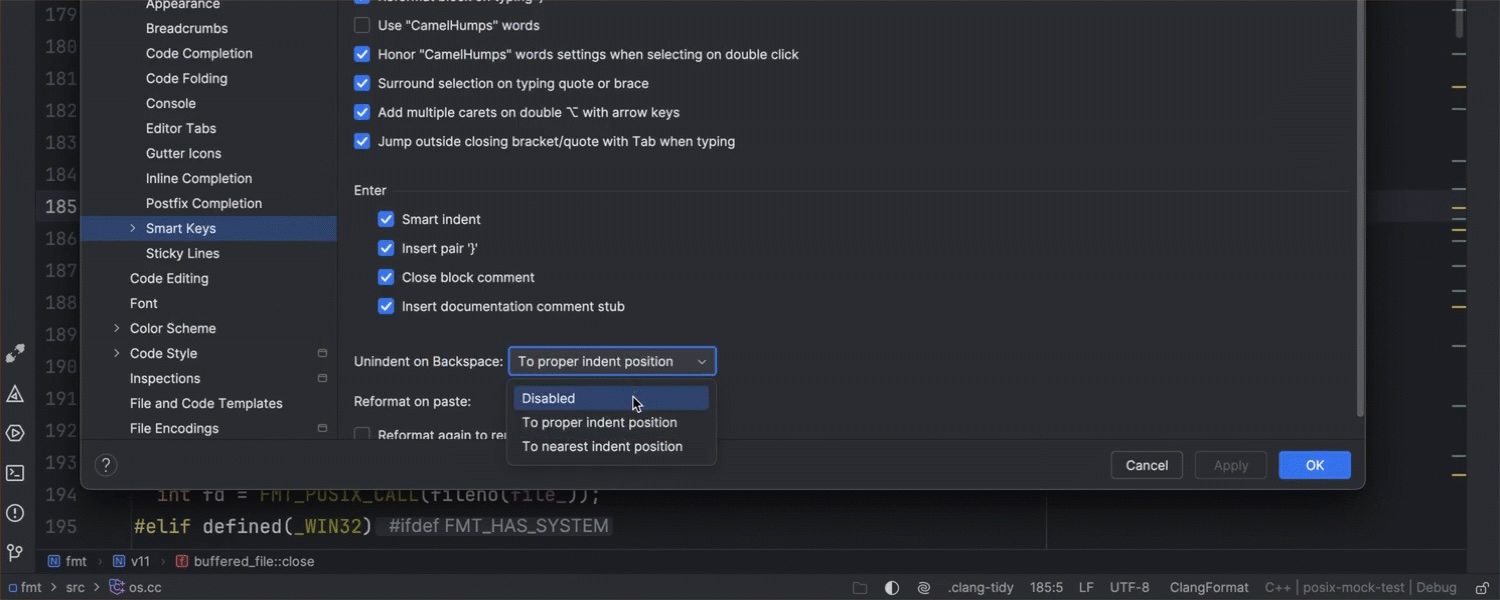Click the OK button
This screenshot has height=600, width=1500.
coord(1314,465)
